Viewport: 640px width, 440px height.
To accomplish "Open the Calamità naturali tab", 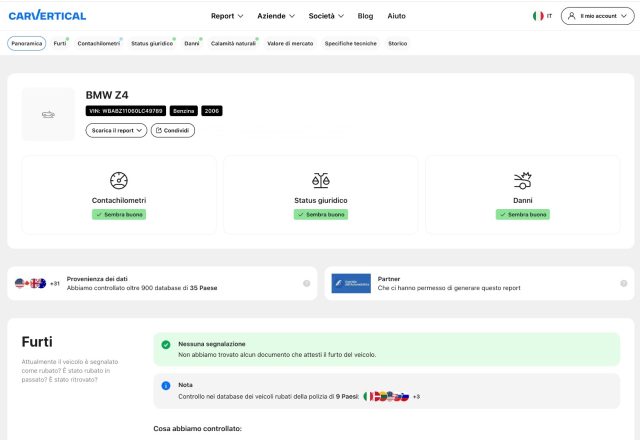I will click(x=233, y=43).
